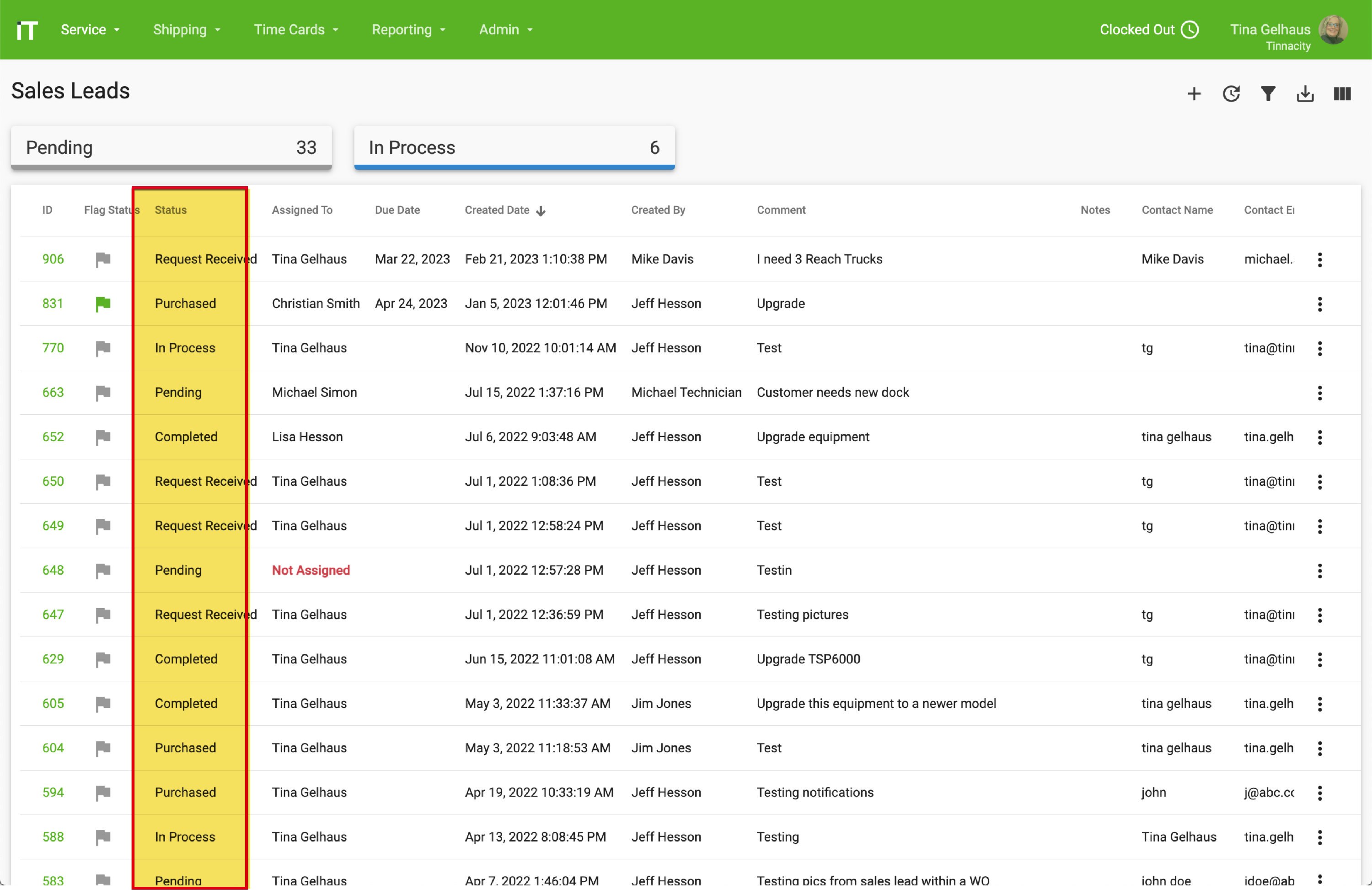Toggle the flag status on lead 663

click(102, 393)
